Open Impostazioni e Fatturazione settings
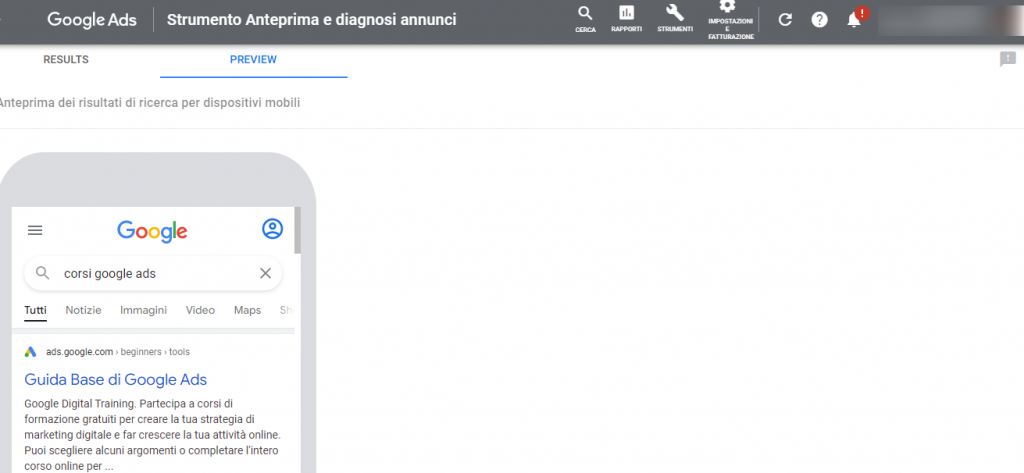Screen dimensions: 1024x473 pyautogui.click(x=731, y=20)
